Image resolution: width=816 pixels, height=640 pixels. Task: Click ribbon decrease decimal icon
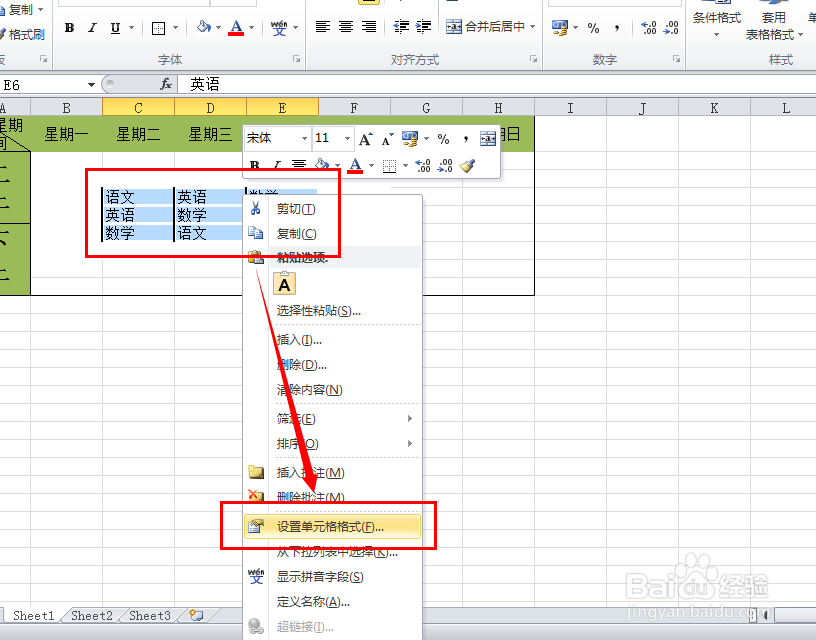click(x=671, y=28)
